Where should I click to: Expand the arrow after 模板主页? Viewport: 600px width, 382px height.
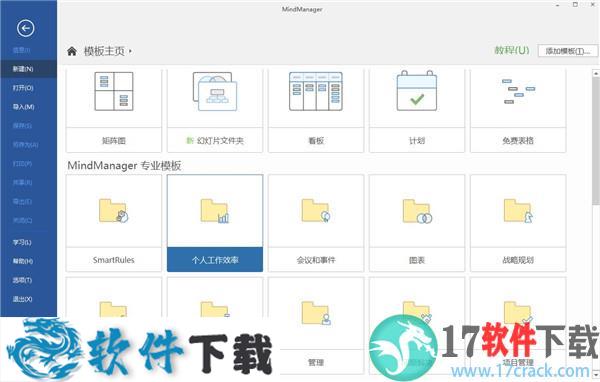tap(130, 51)
